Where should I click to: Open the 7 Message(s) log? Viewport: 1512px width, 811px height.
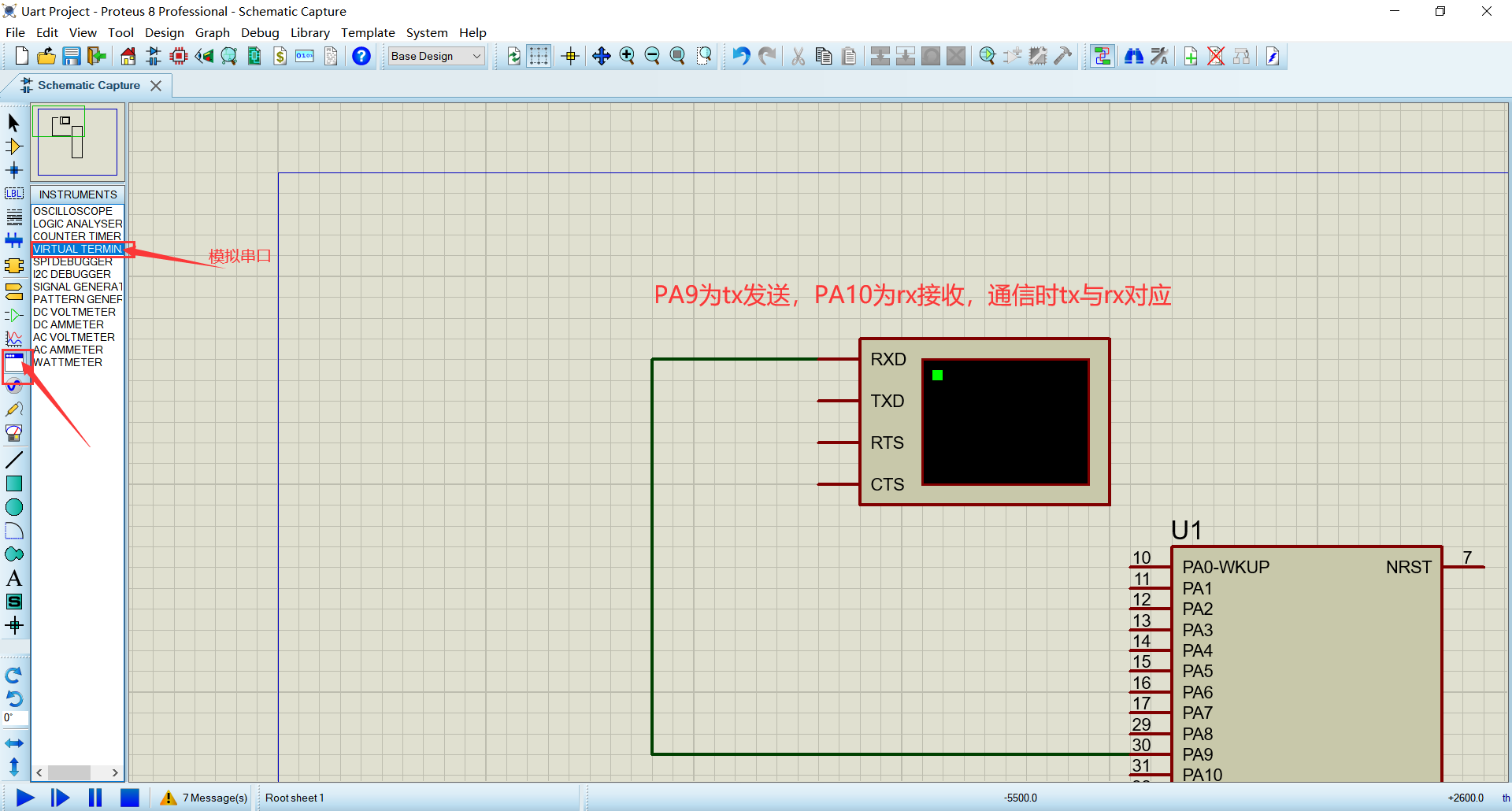203,798
